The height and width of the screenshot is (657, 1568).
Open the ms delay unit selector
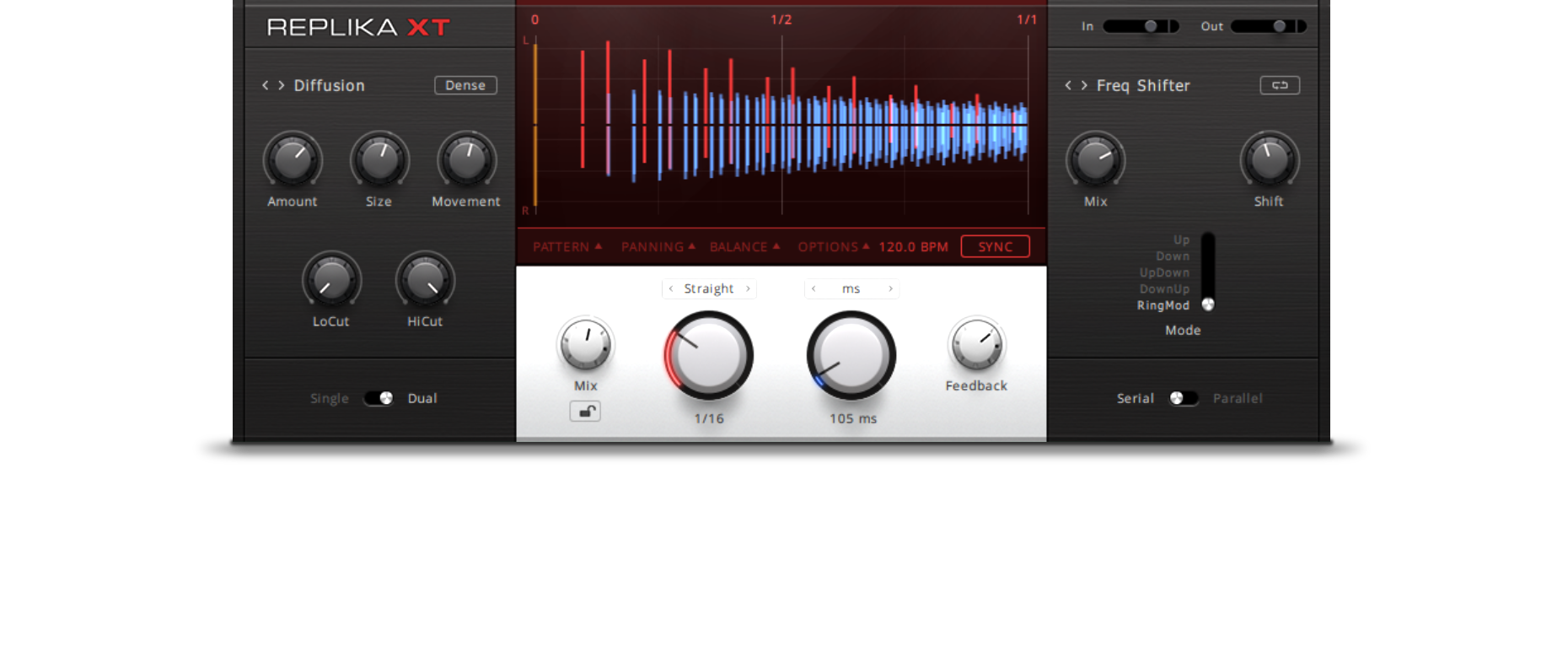(851, 288)
